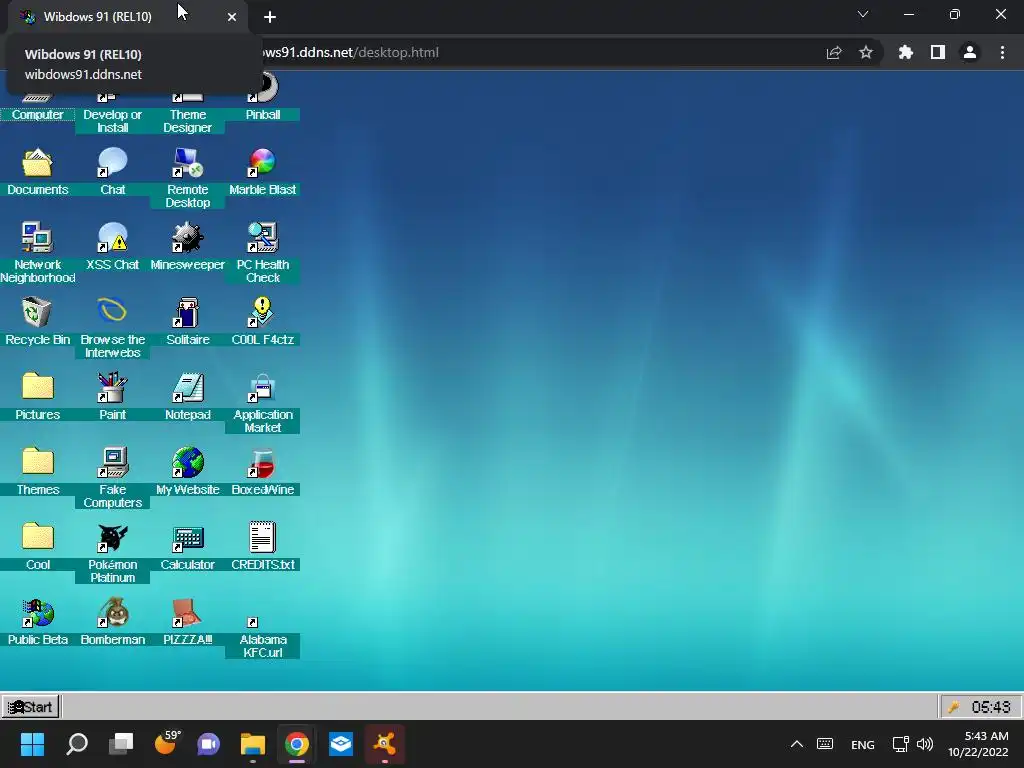
Task: Open the Themes folder
Action: coord(37,463)
